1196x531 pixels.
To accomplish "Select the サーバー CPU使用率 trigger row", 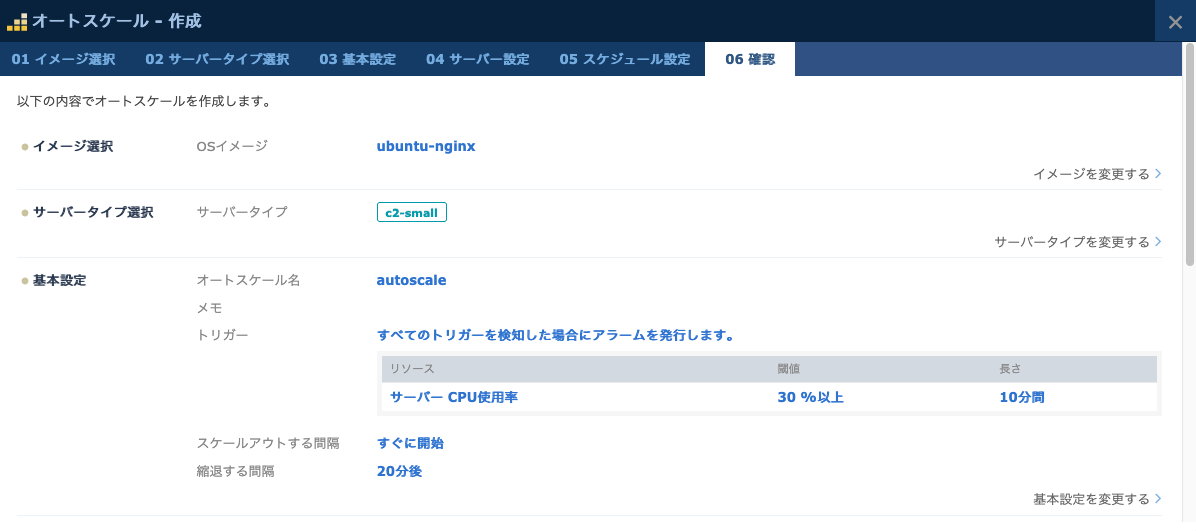I will coord(453,397).
